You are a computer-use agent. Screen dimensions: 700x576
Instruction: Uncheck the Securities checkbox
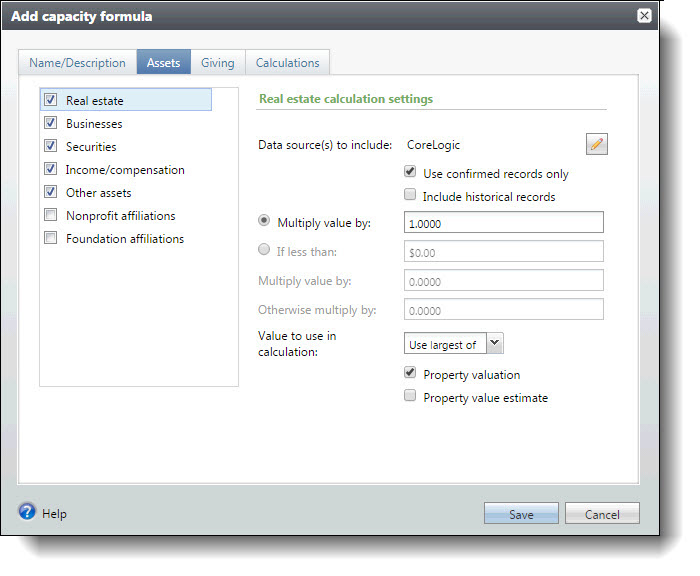(x=50, y=146)
